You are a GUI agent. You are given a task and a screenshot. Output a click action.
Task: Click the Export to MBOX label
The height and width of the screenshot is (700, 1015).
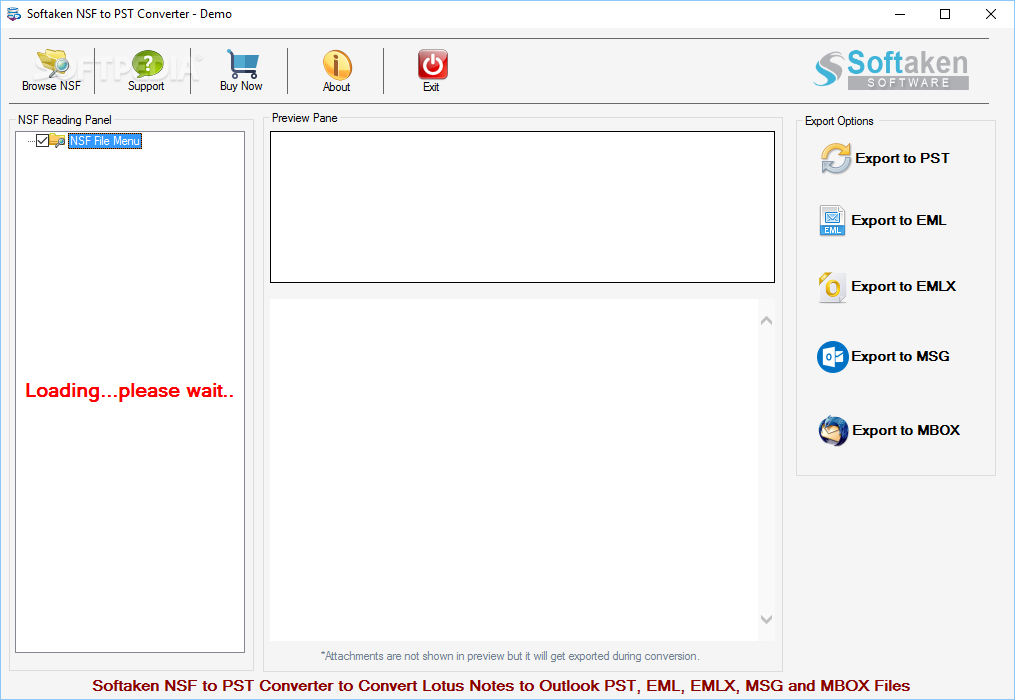(906, 430)
